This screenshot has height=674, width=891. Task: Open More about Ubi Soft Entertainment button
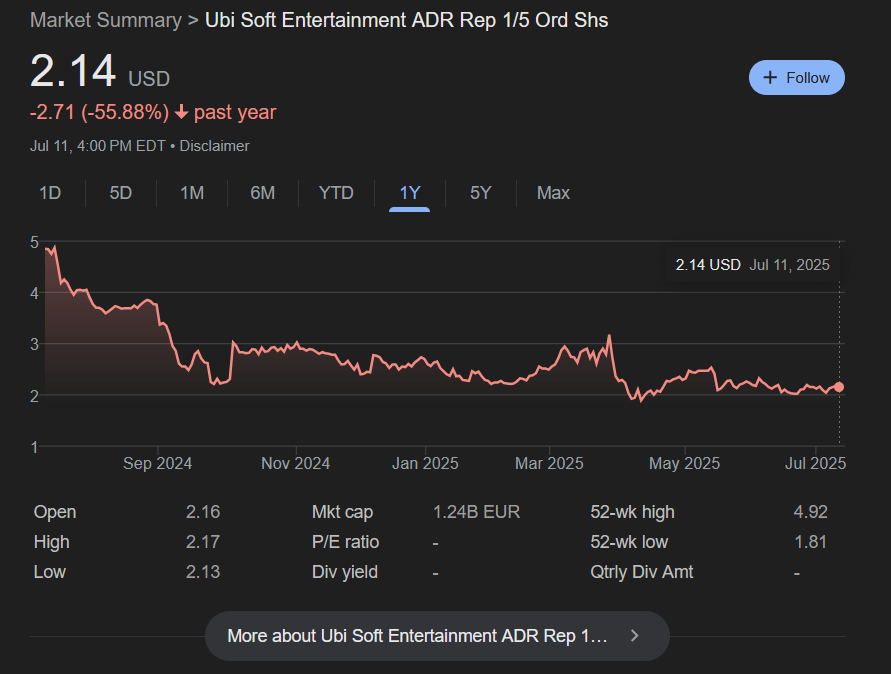pyautogui.click(x=437, y=636)
